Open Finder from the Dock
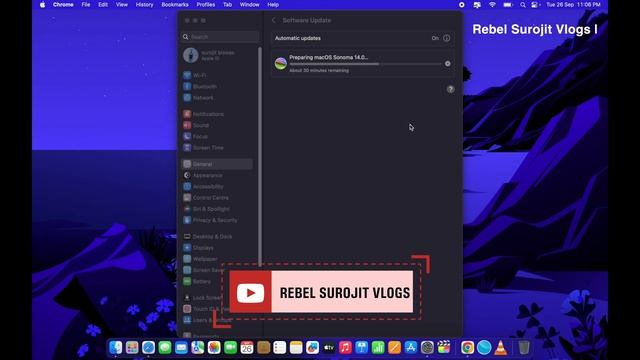 [116, 348]
